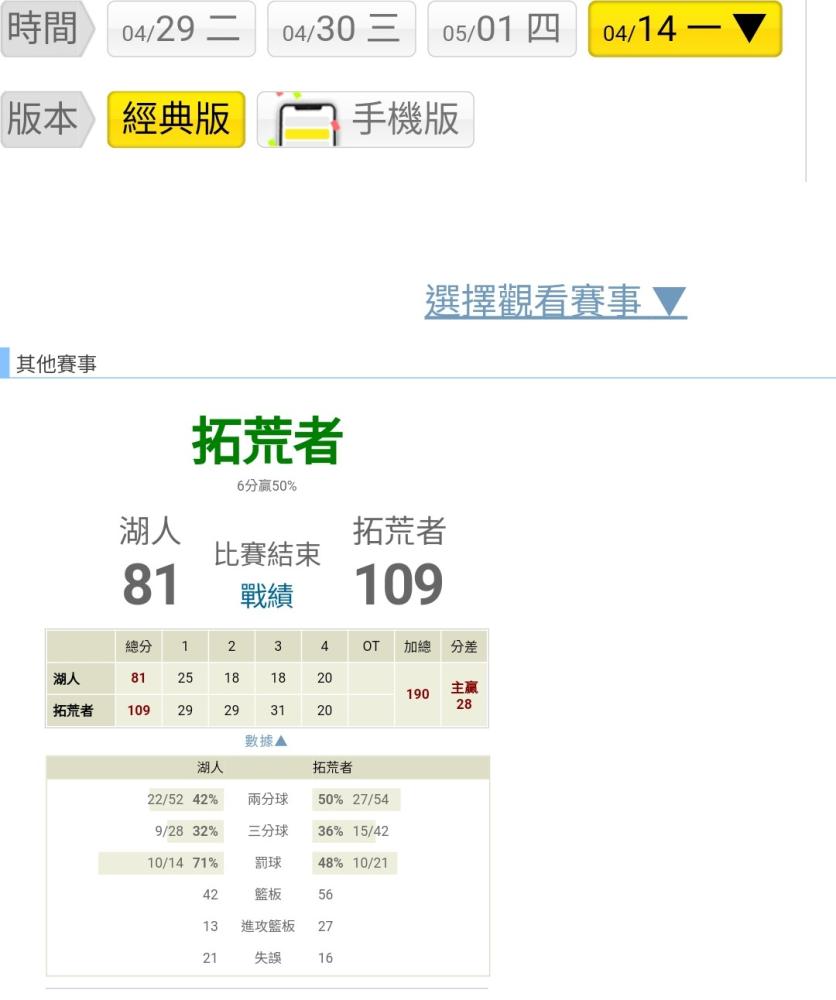Image resolution: width=836 pixels, height=1000 pixels.
Task: Click 湖人 three-point value 9/28 32%
Action: [189, 831]
